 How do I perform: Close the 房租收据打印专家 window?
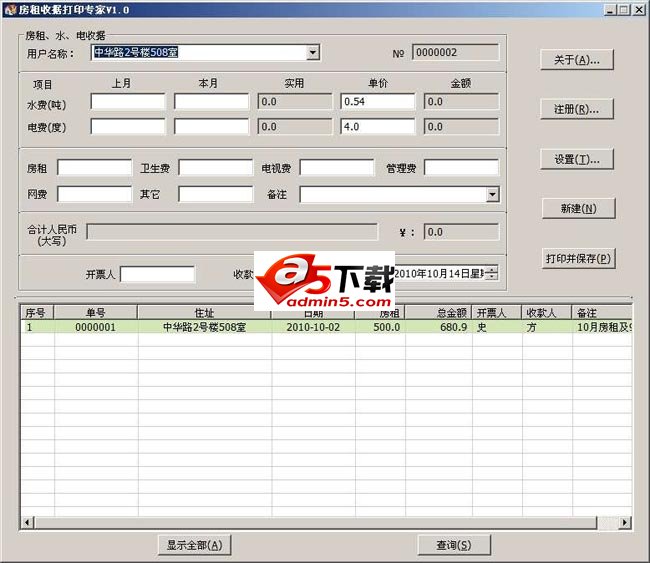(639, 10)
